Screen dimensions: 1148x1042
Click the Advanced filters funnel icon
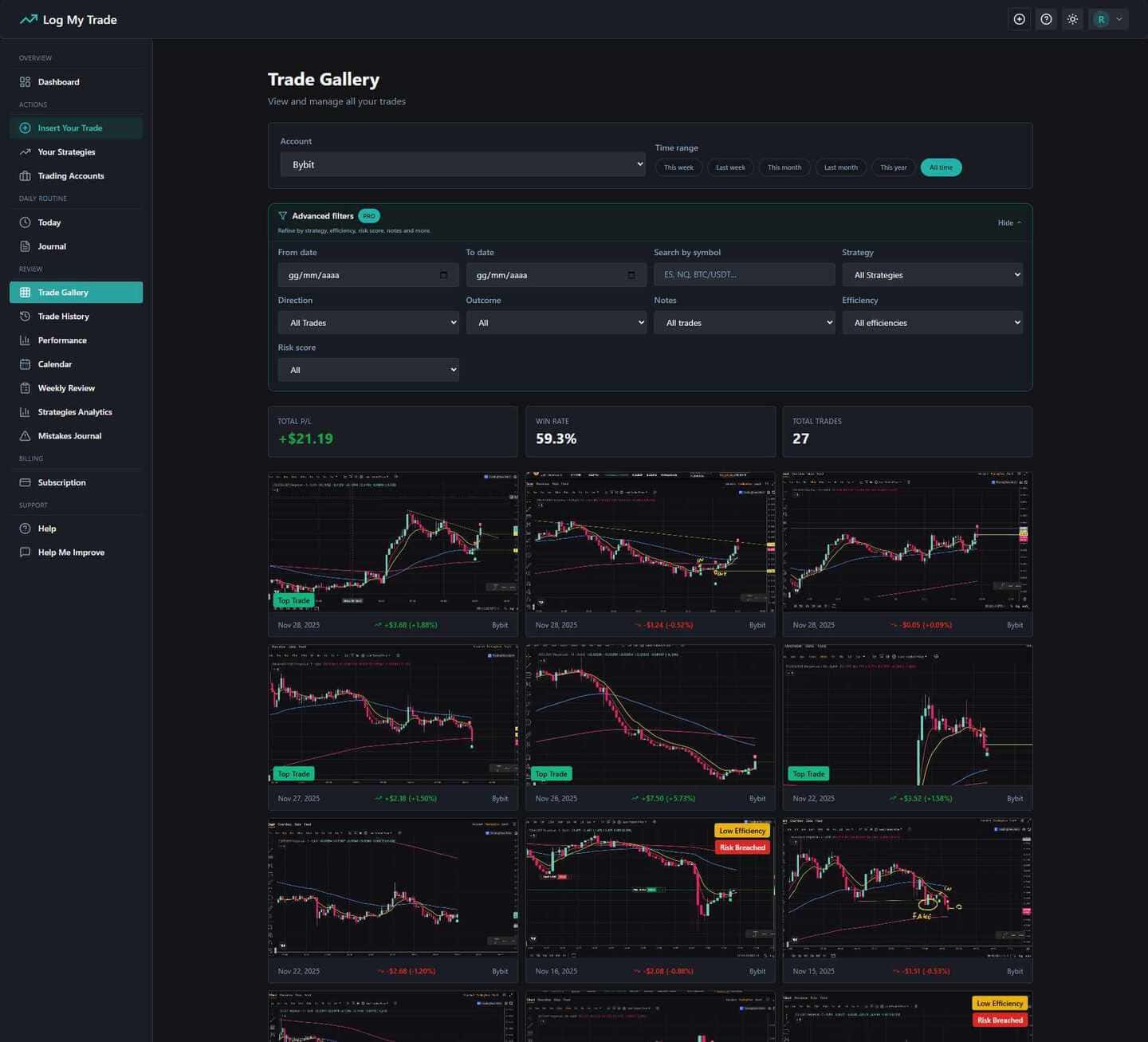(283, 215)
